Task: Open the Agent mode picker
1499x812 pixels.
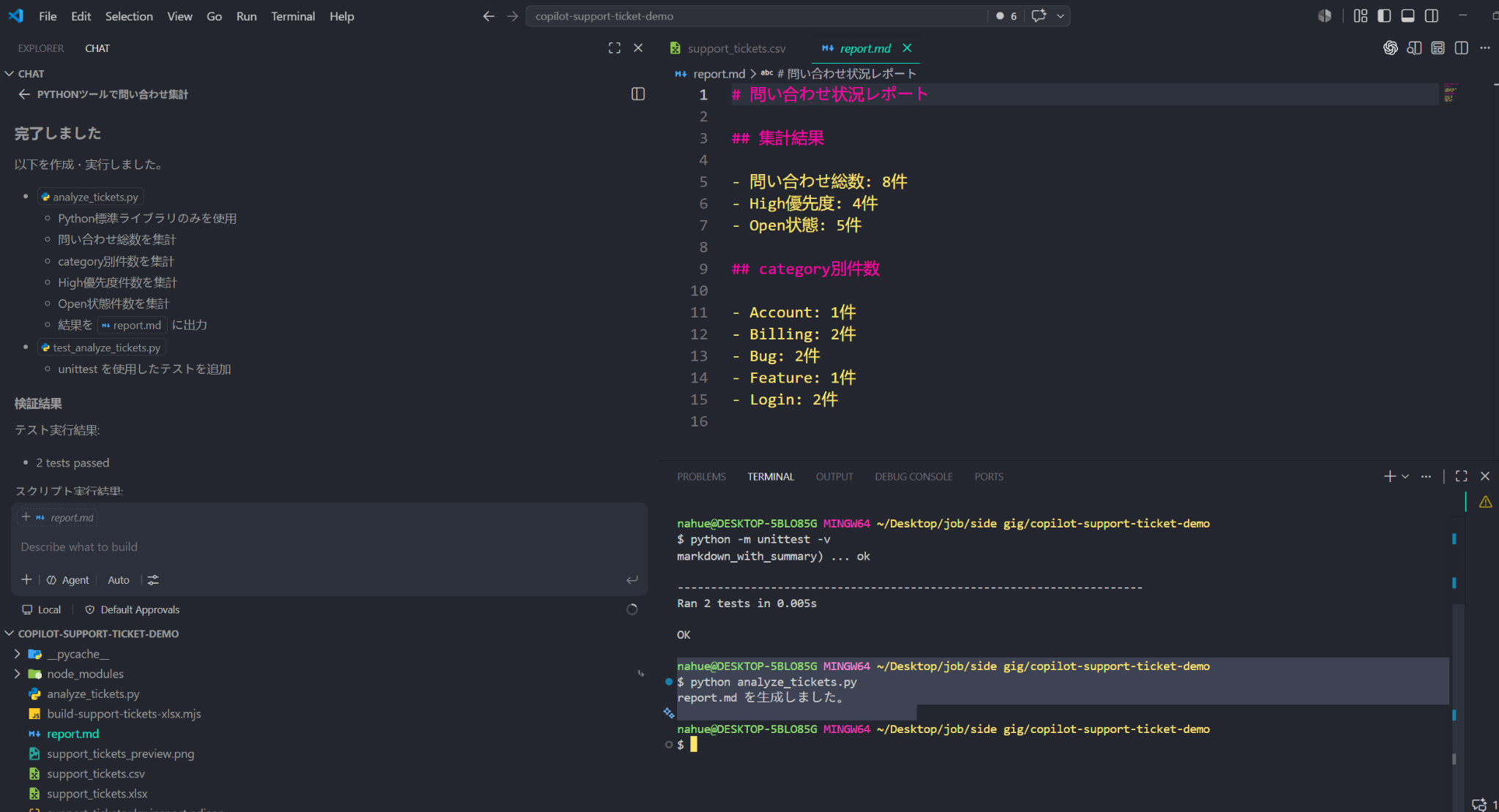Action: pyautogui.click(x=68, y=579)
